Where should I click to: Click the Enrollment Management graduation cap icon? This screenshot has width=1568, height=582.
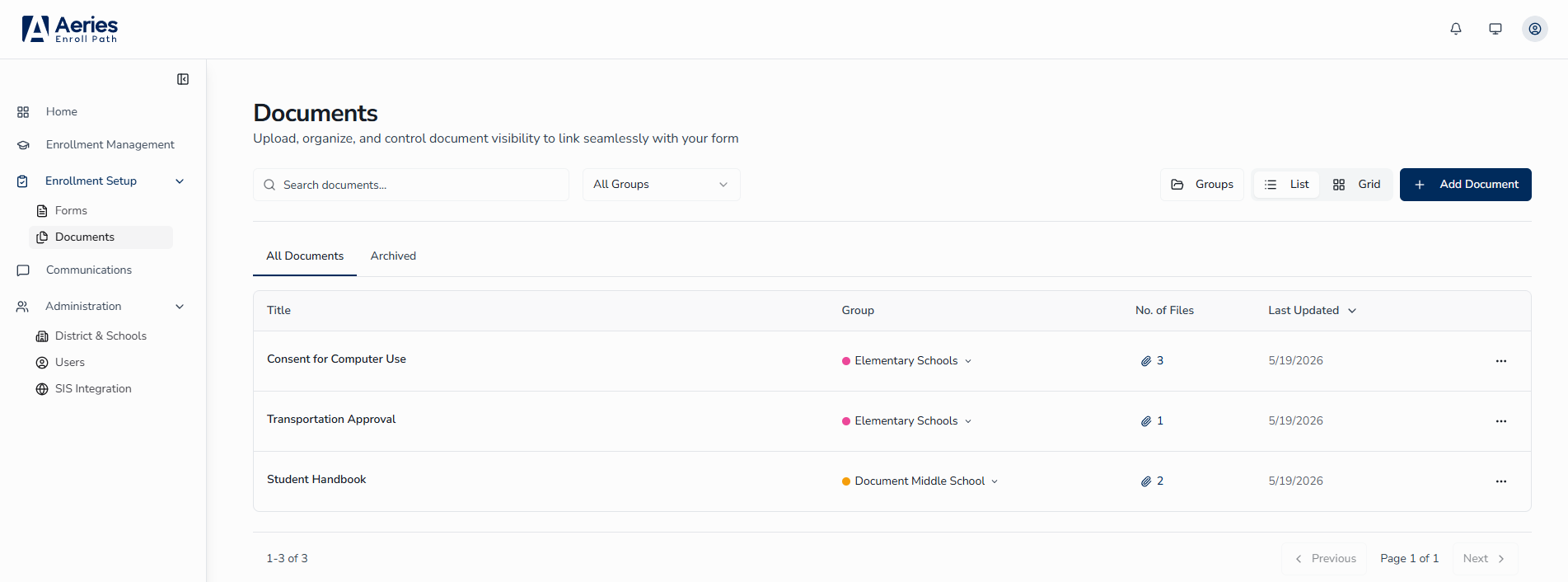point(23,145)
